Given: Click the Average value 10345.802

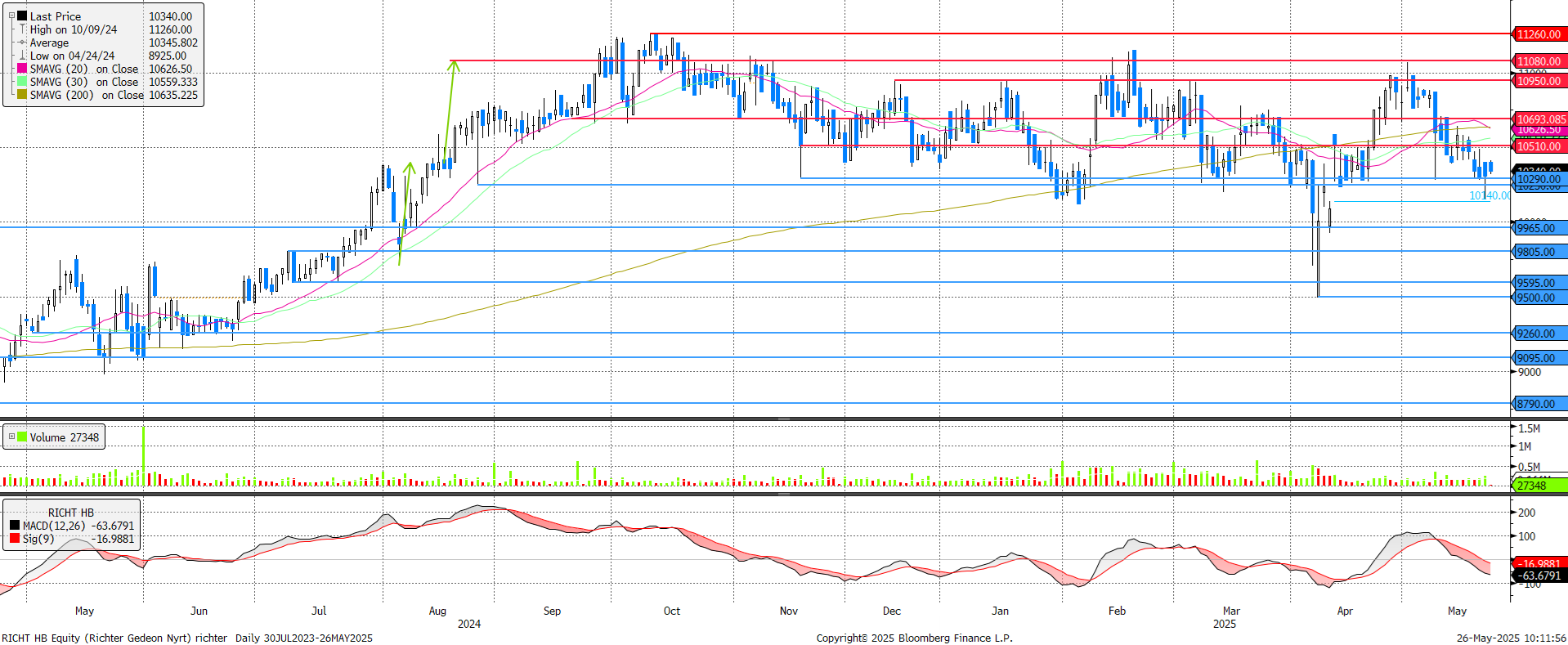Looking at the screenshot, I should (173, 43).
